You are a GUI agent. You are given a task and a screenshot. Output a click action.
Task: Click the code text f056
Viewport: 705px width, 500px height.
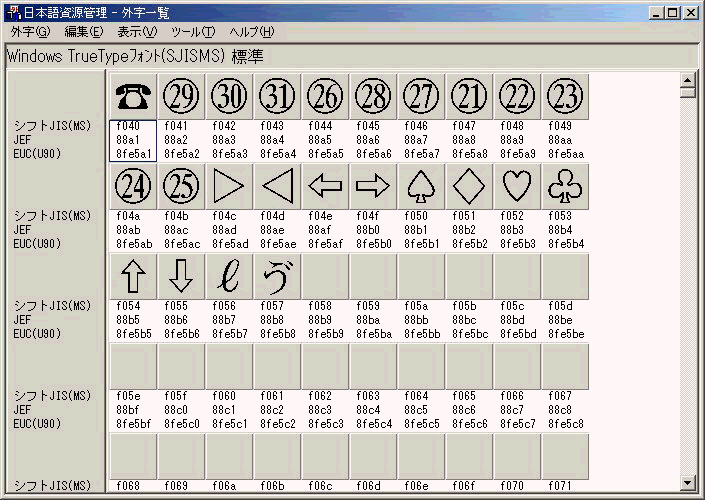[224, 306]
